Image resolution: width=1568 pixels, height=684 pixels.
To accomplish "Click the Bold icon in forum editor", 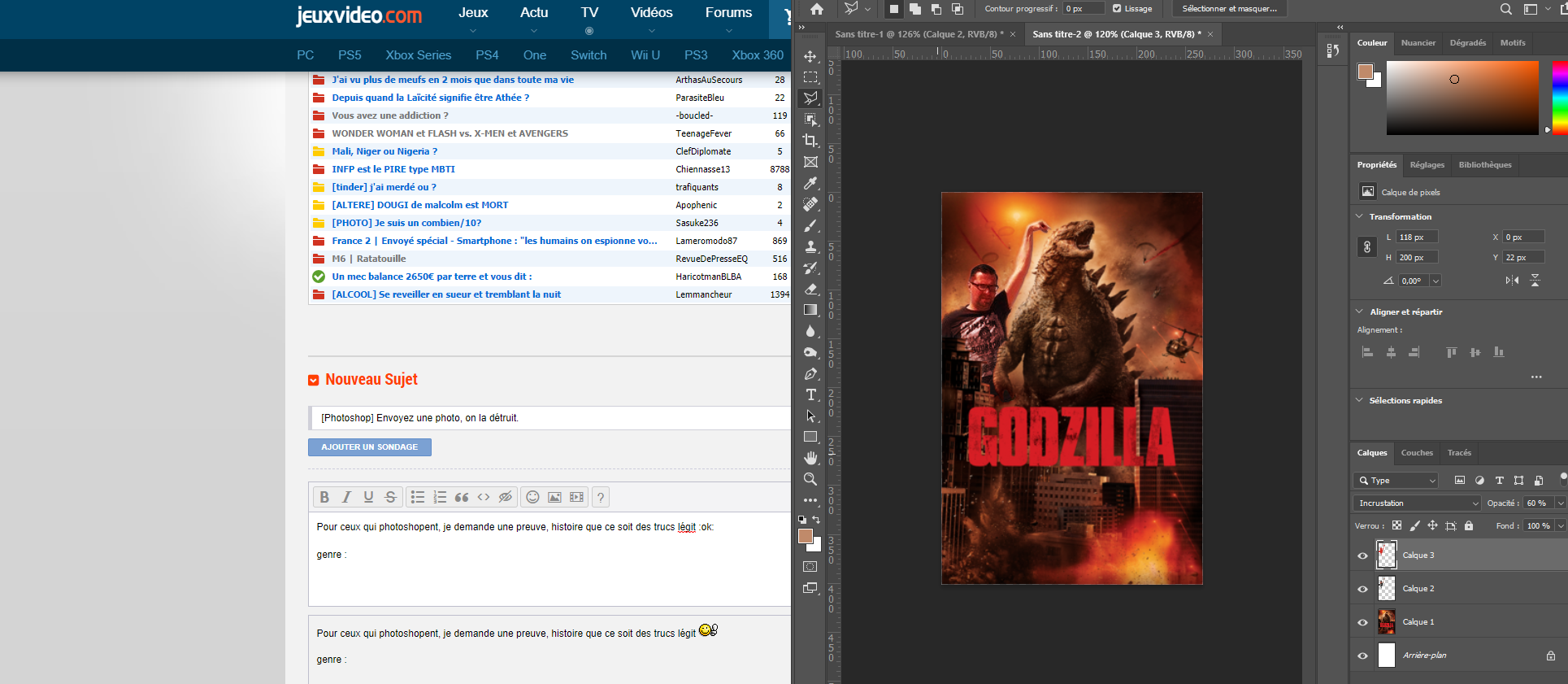I will point(324,497).
